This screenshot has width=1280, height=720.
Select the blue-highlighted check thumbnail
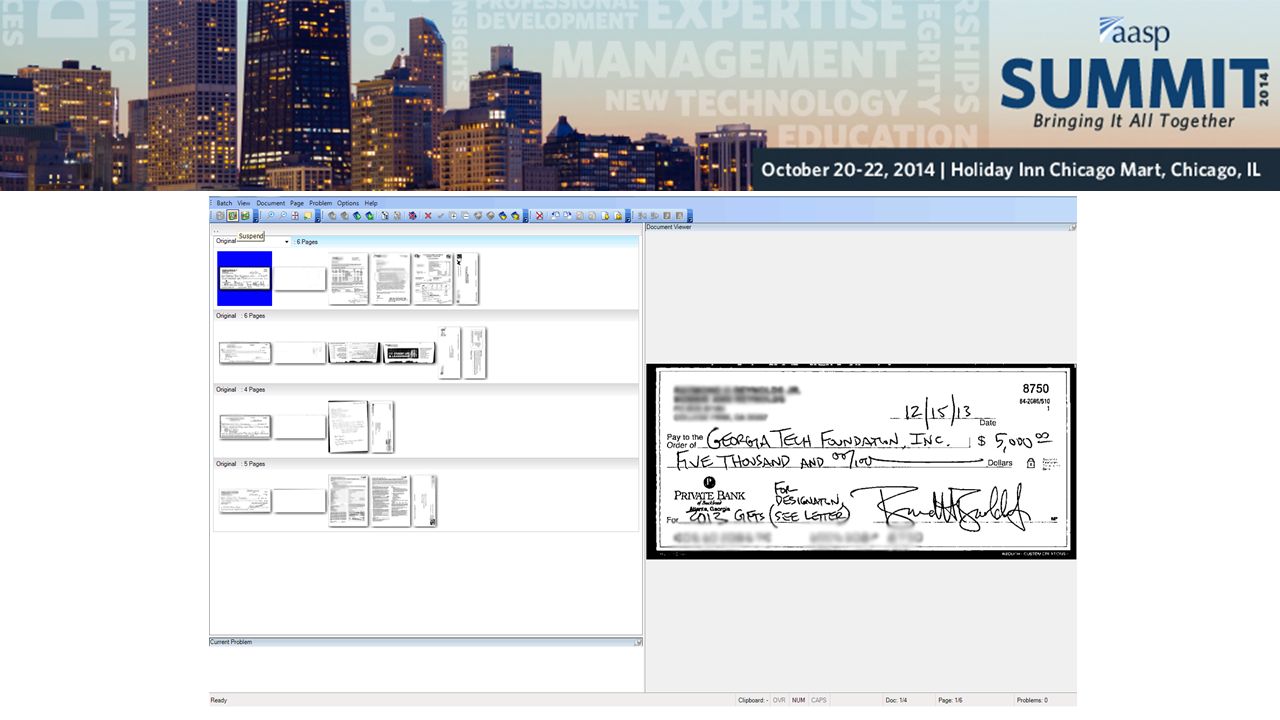tap(245, 278)
